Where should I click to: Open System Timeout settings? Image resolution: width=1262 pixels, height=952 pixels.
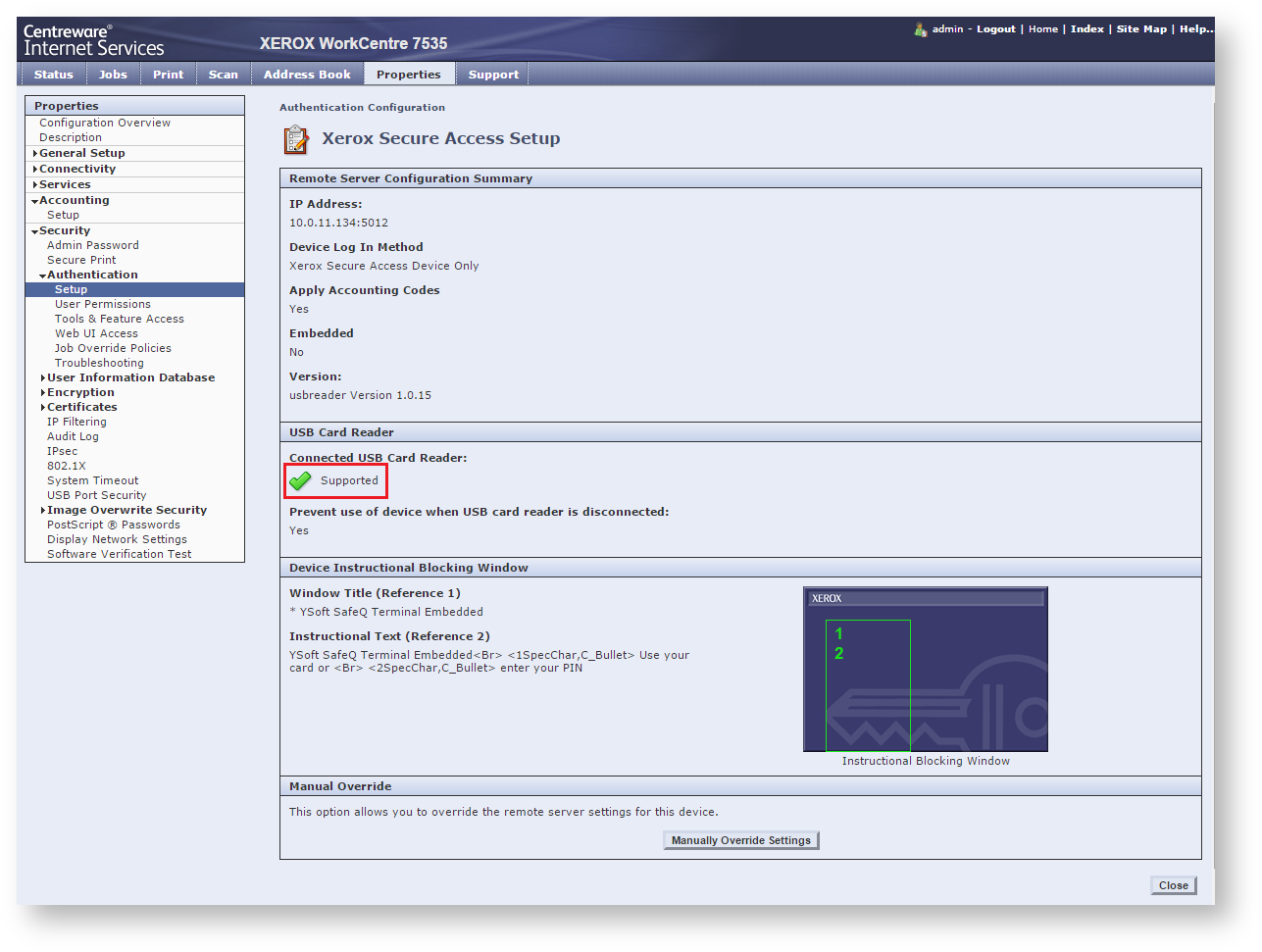[93, 480]
